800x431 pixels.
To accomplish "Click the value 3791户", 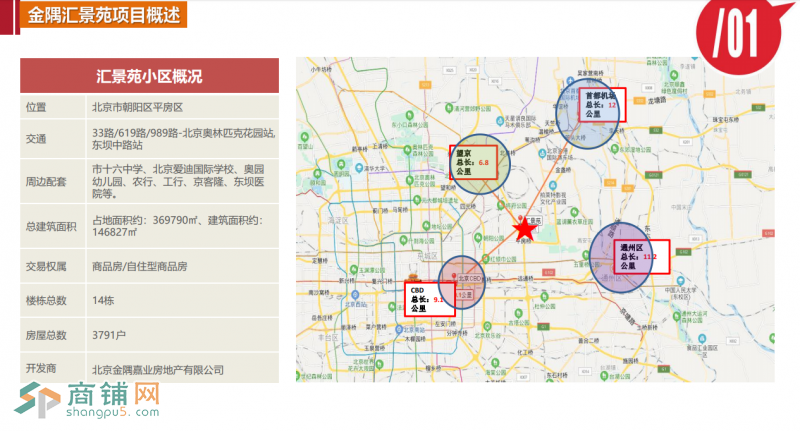I will click(109, 335).
